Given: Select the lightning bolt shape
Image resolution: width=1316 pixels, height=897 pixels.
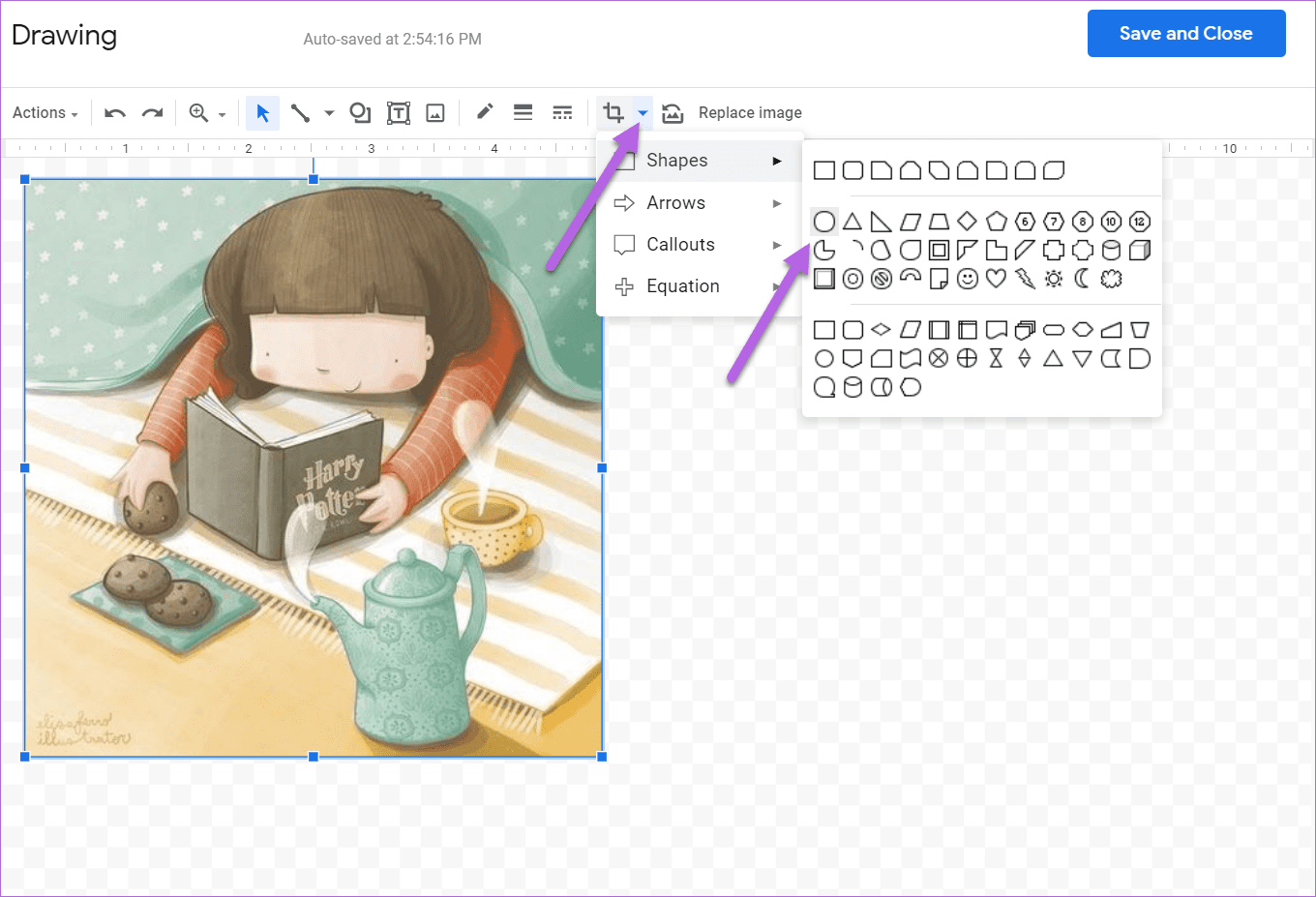Looking at the screenshot, I should pos(1025,280).
